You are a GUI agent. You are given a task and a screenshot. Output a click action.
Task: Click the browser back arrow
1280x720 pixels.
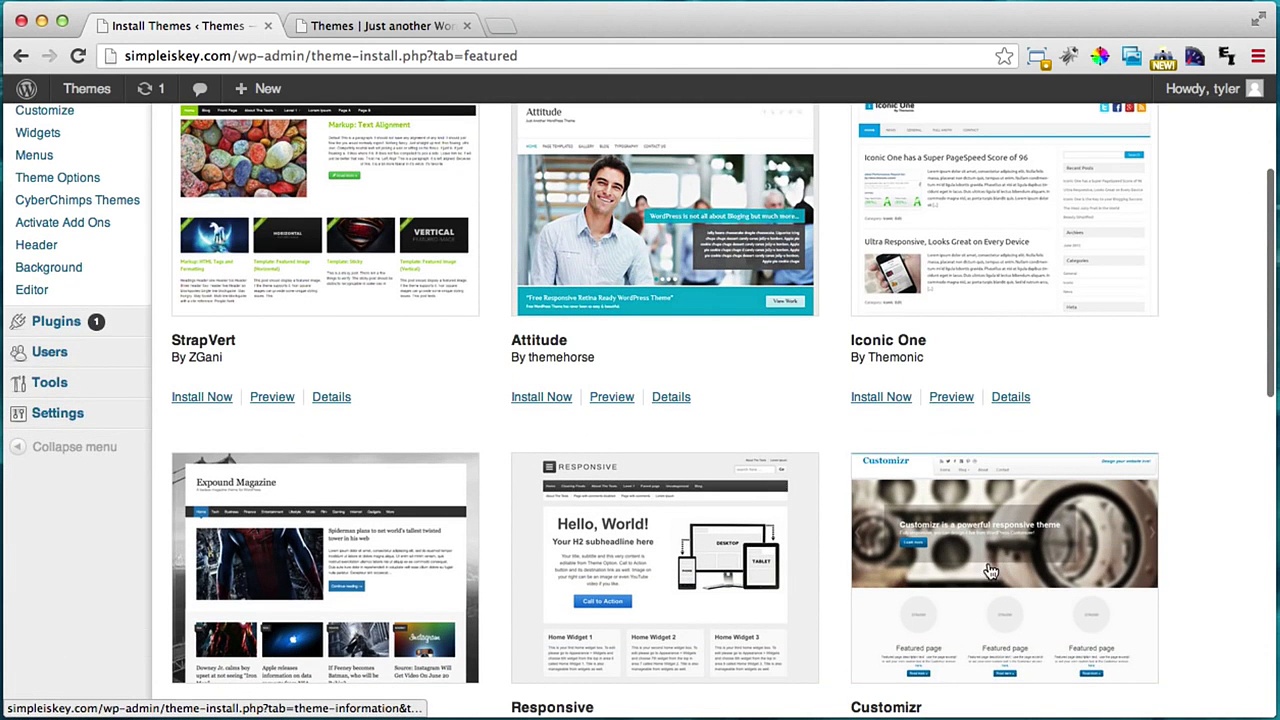tap(21, 56)
